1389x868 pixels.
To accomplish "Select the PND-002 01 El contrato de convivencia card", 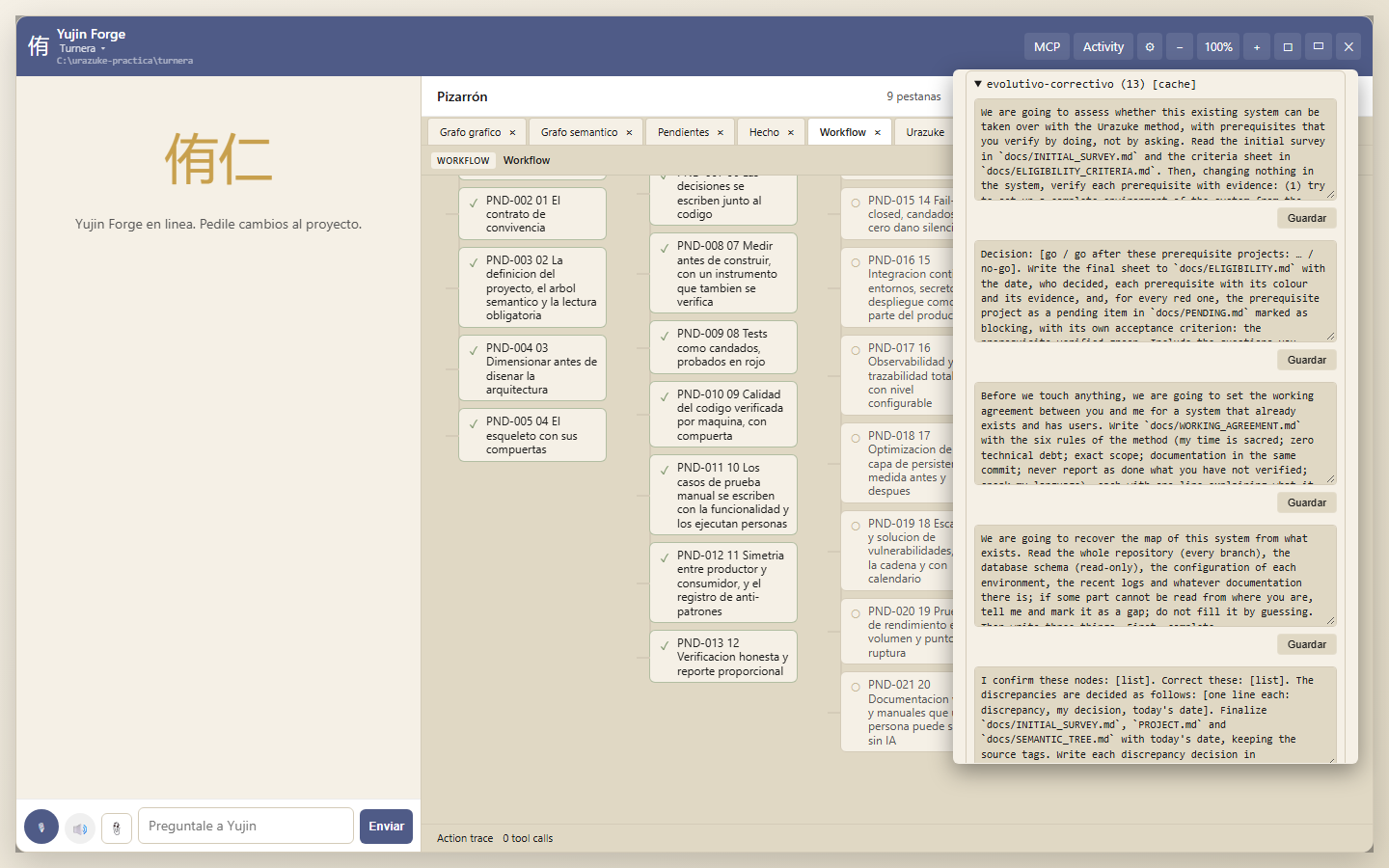I will point(532,214).
